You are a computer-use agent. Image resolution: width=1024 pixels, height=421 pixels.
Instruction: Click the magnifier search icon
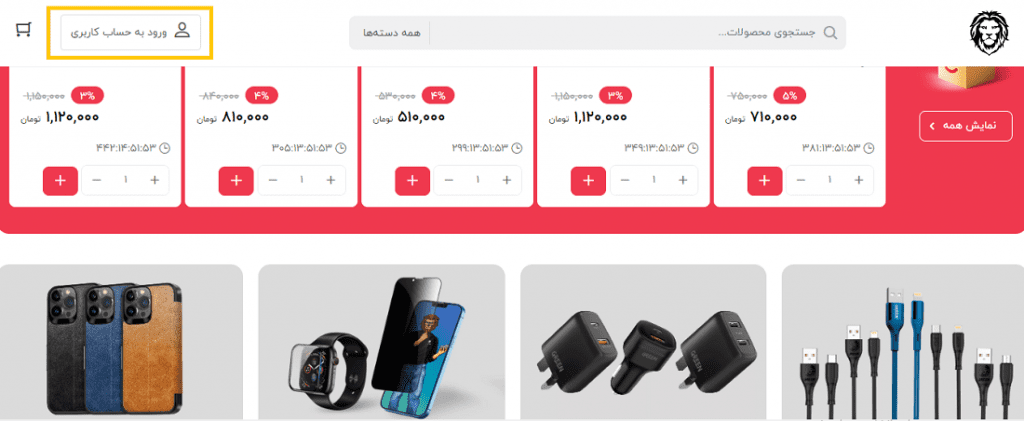click(829, 33)
